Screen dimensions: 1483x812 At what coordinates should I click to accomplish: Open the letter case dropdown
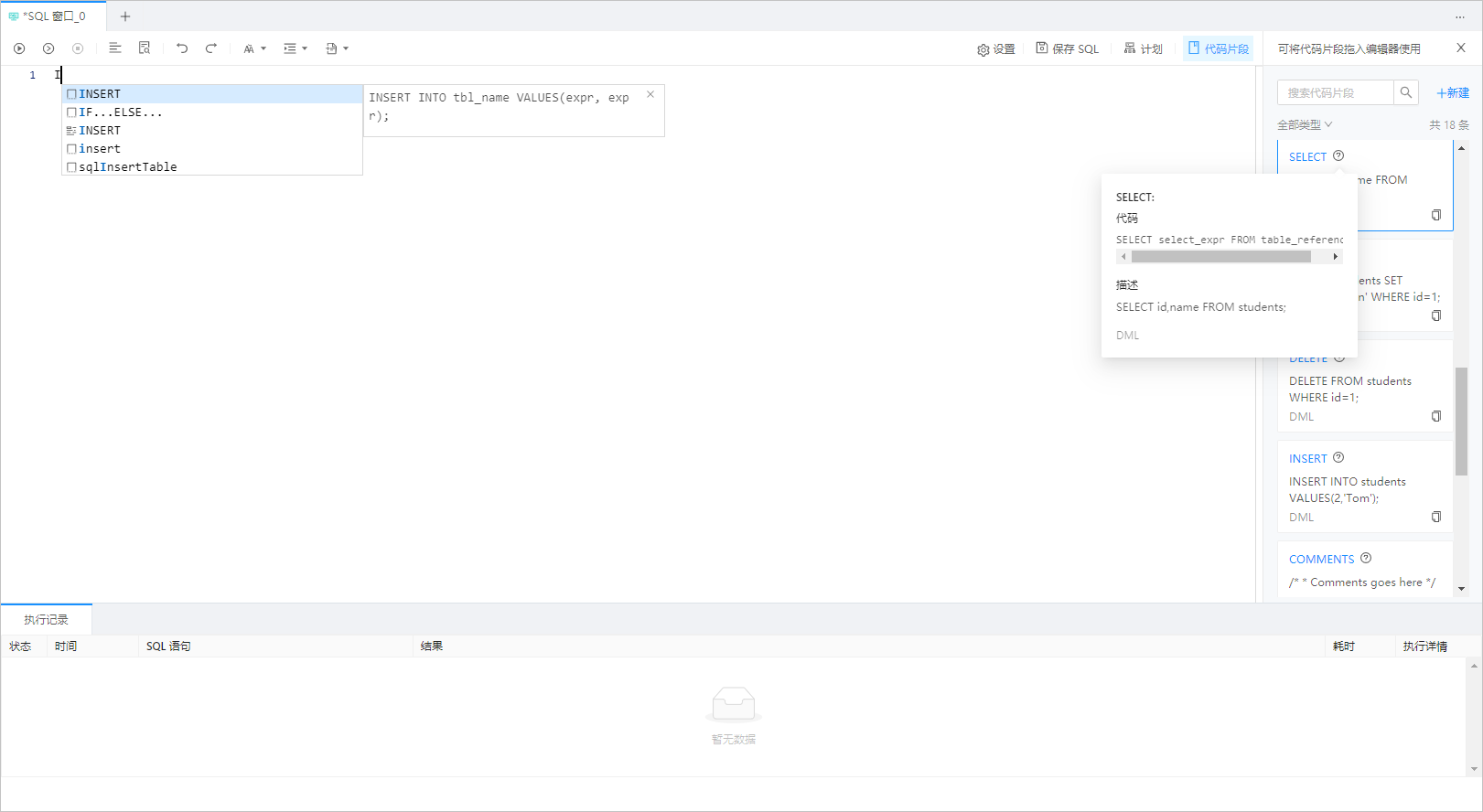254,48
